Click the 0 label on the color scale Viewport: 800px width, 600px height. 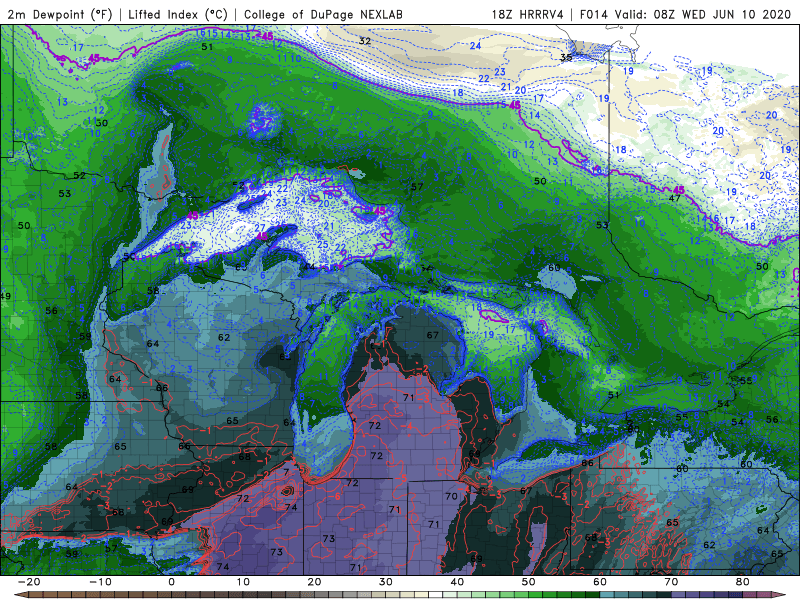coord(171,582)
